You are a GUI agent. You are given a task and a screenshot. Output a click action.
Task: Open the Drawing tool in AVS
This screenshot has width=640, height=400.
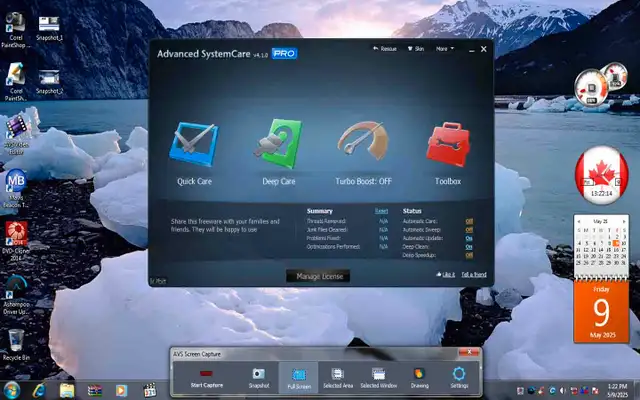click(x=420, y=378)
